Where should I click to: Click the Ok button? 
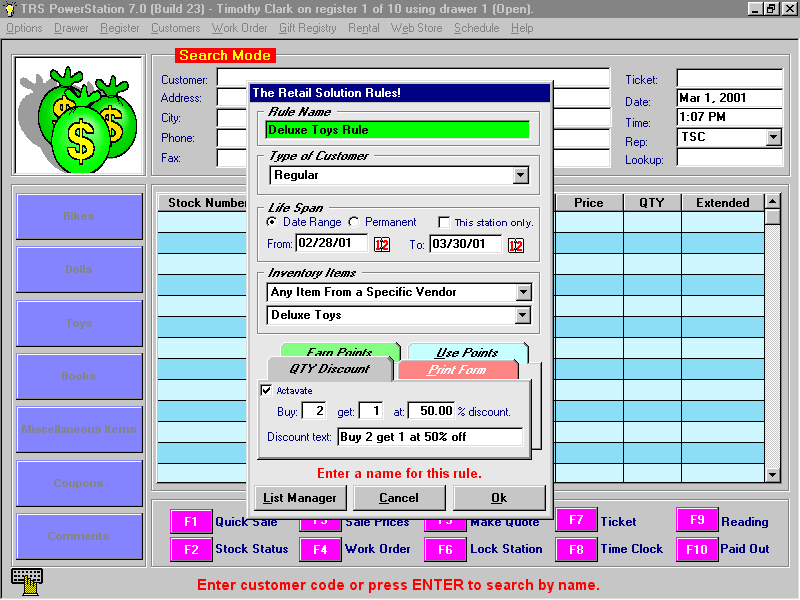[499, 498]
